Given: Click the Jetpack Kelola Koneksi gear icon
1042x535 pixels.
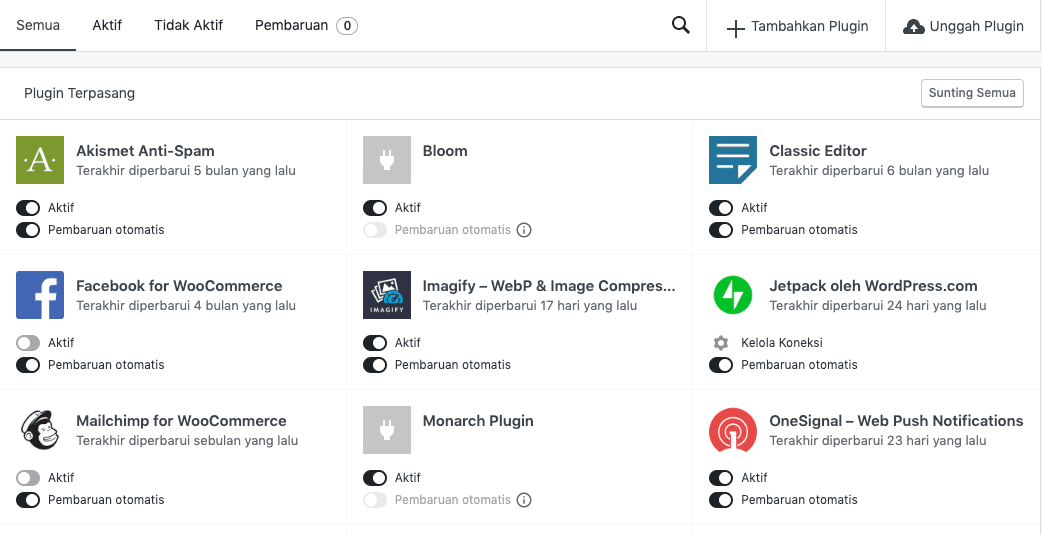Looking at the screenshot, I should coord(721,343).
